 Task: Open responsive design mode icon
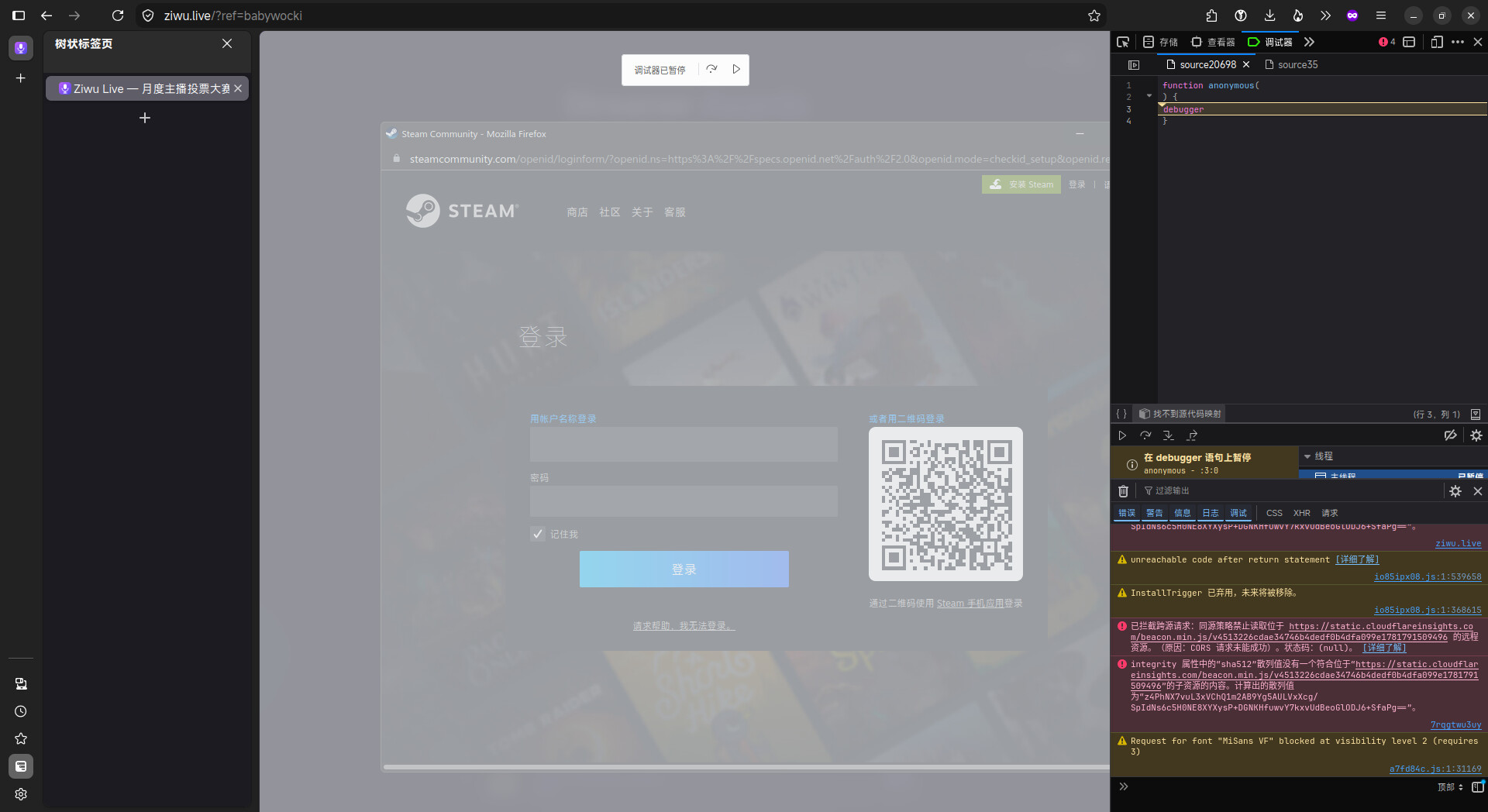tap(1437, 42)
